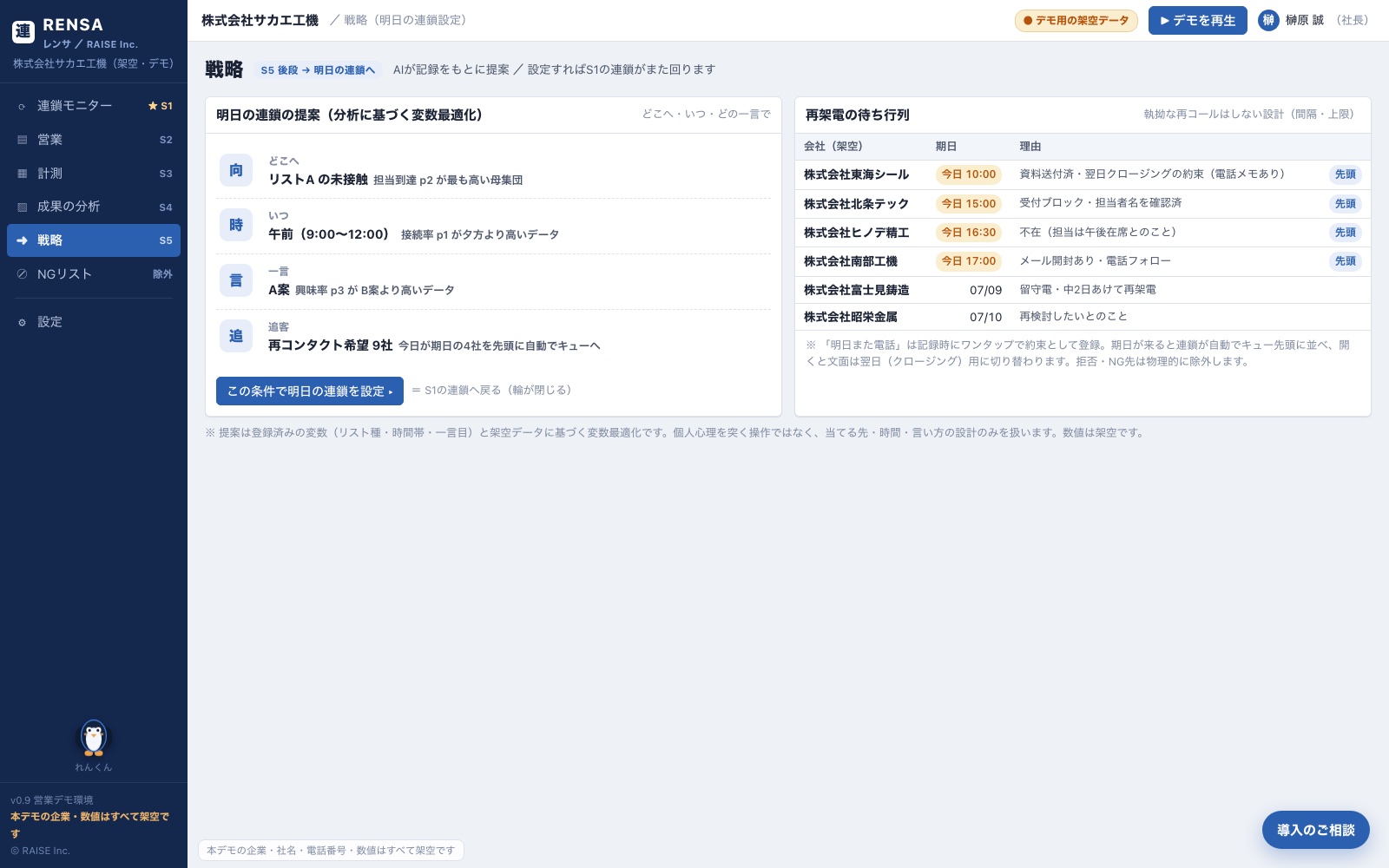Click the 株式会社ヒノデ精工 row name
The image size is (1389, 868).
[x=856, y=233]
